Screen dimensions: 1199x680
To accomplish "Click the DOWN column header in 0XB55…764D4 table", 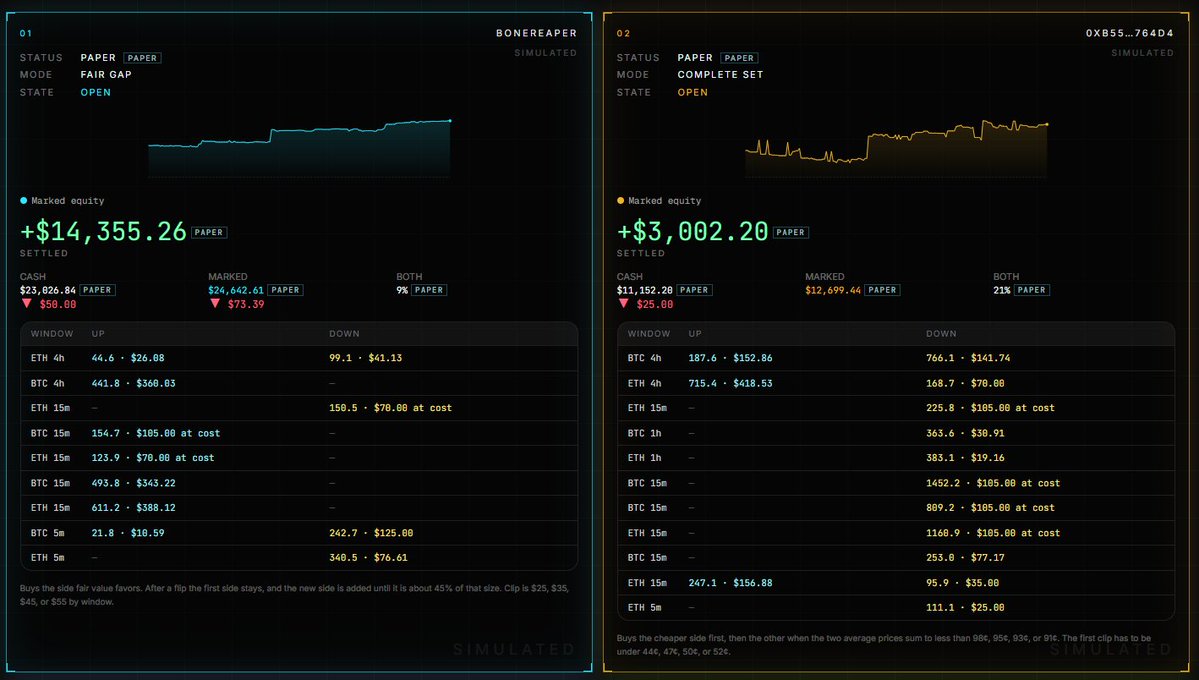I will [941, 333].
